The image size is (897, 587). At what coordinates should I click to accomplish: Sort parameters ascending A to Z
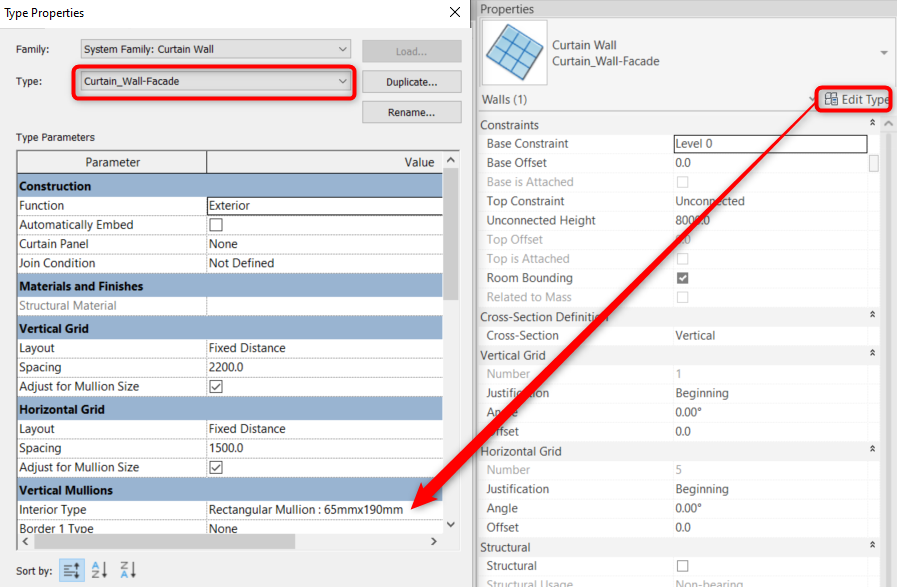(x=97, y=569)
